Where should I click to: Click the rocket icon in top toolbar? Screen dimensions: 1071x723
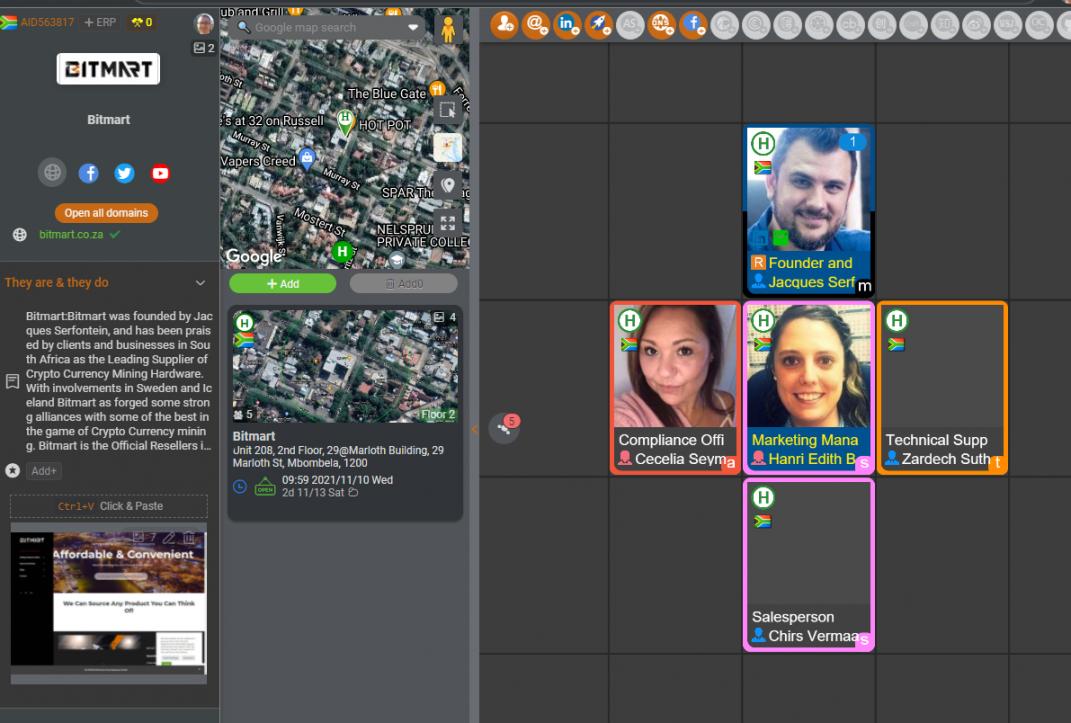point(598,24)
